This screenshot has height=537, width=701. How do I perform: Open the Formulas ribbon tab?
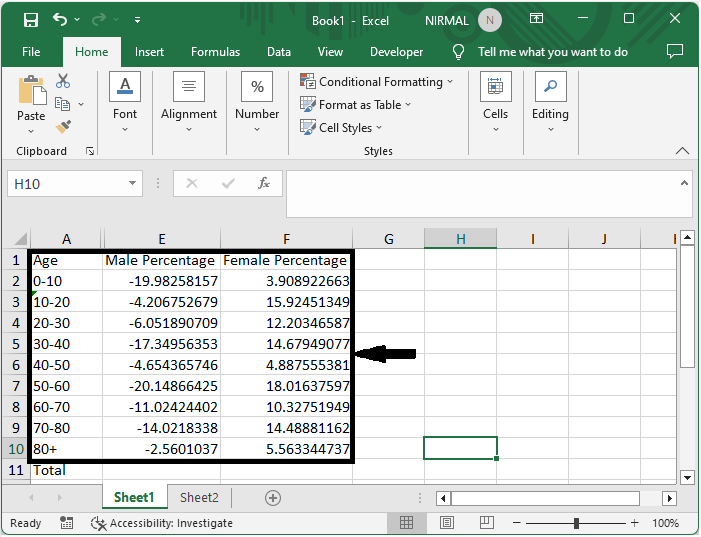(215, 52)
